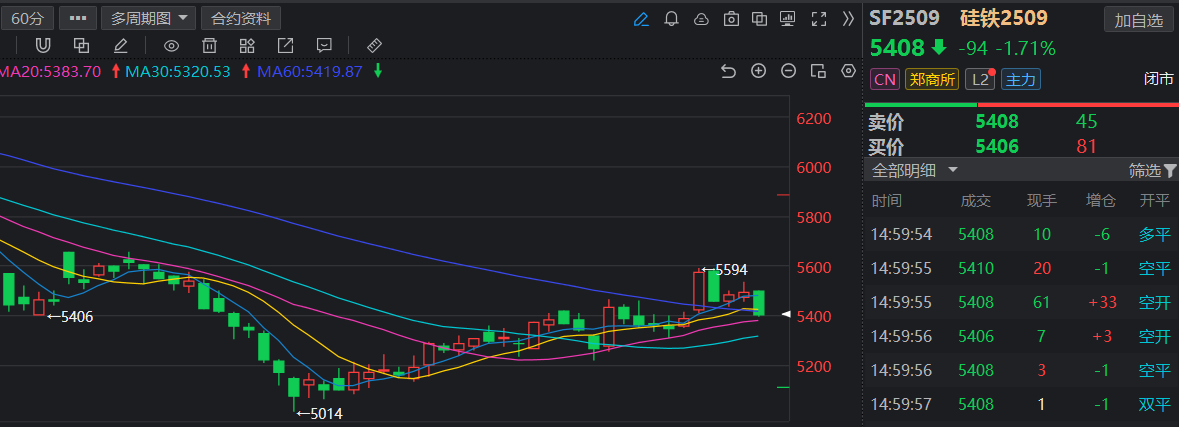Click the 现手 column header
1179x427 pixels.
pos(1042,201)
